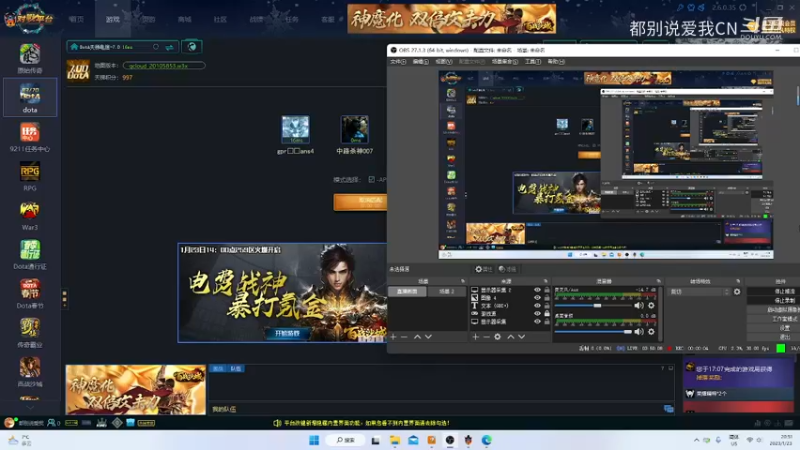
Task: Open the center game promotion banner
Action: click(x=282, y=293)
